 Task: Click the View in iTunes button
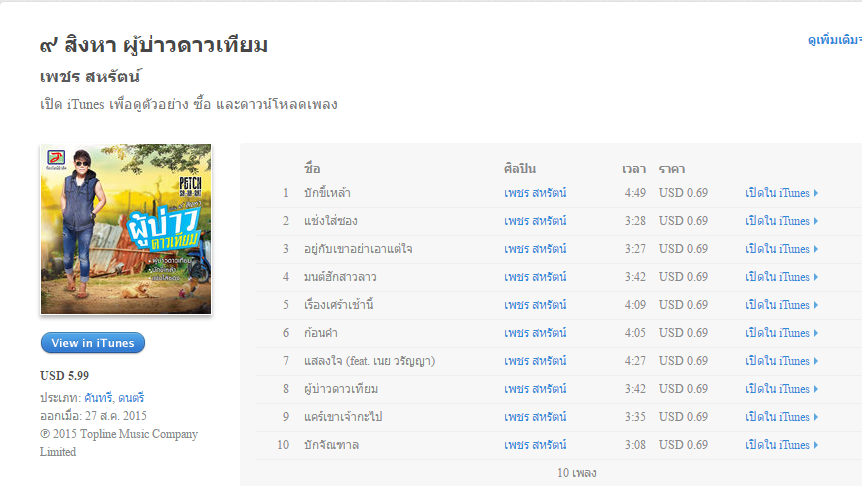(93, 343)
